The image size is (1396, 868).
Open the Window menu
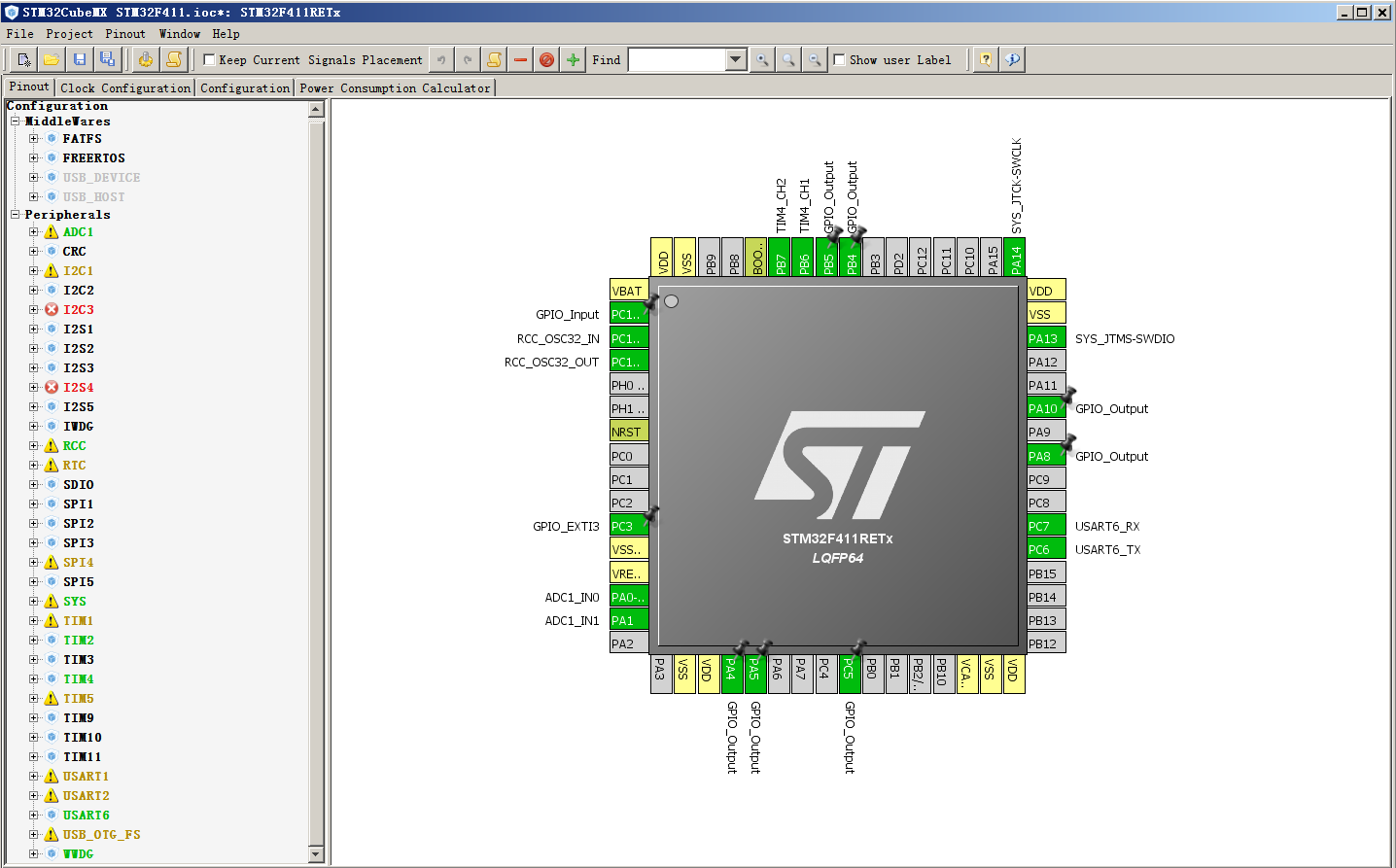[180, 34]
